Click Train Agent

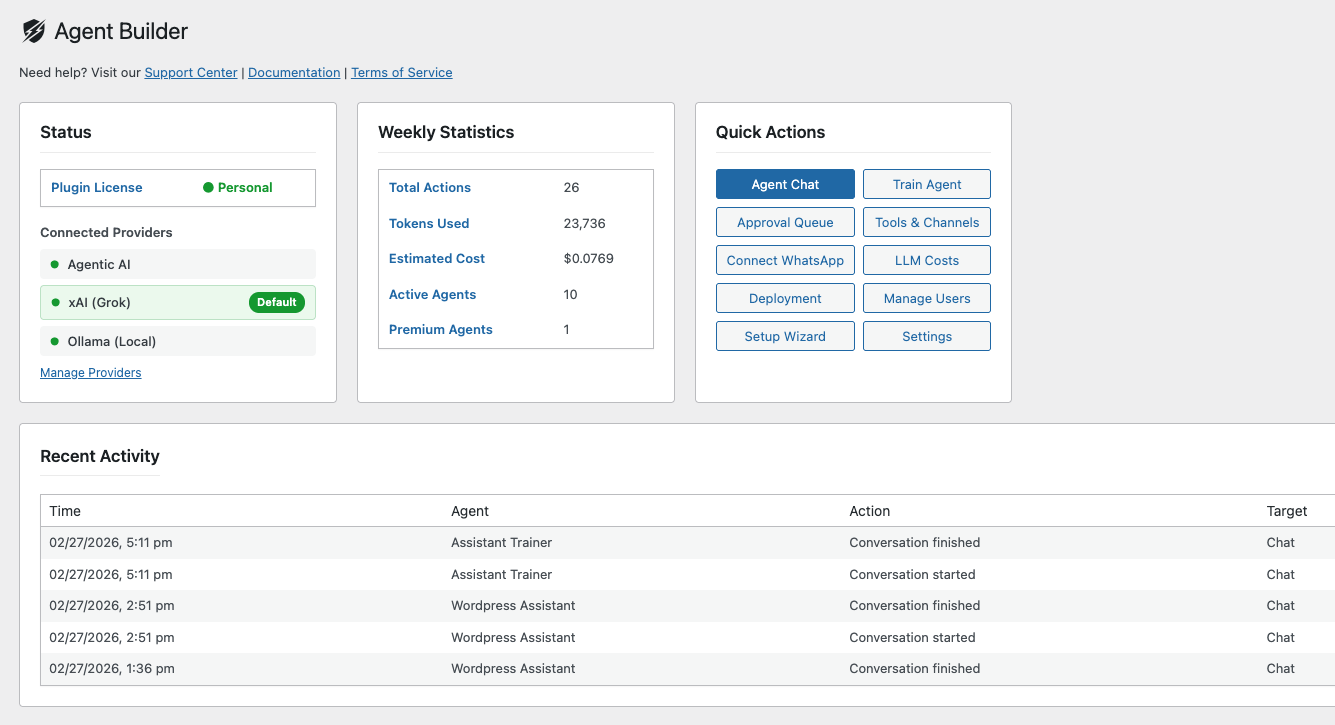coord(926,184)
